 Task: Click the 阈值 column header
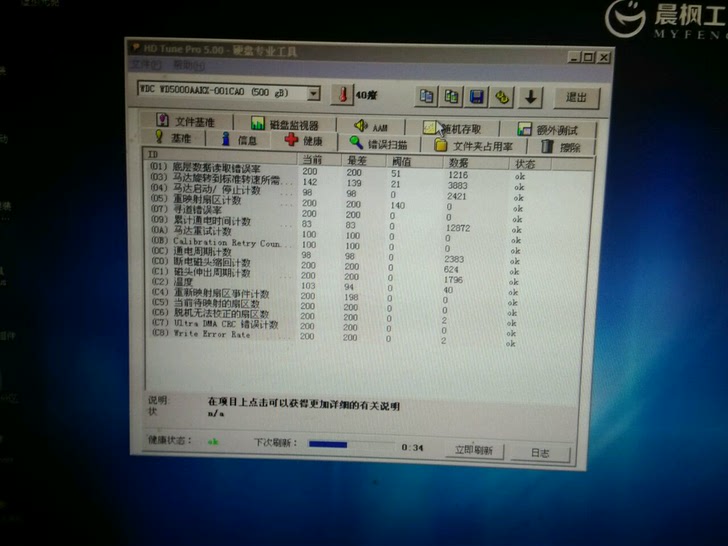click(x=414, y=162)
